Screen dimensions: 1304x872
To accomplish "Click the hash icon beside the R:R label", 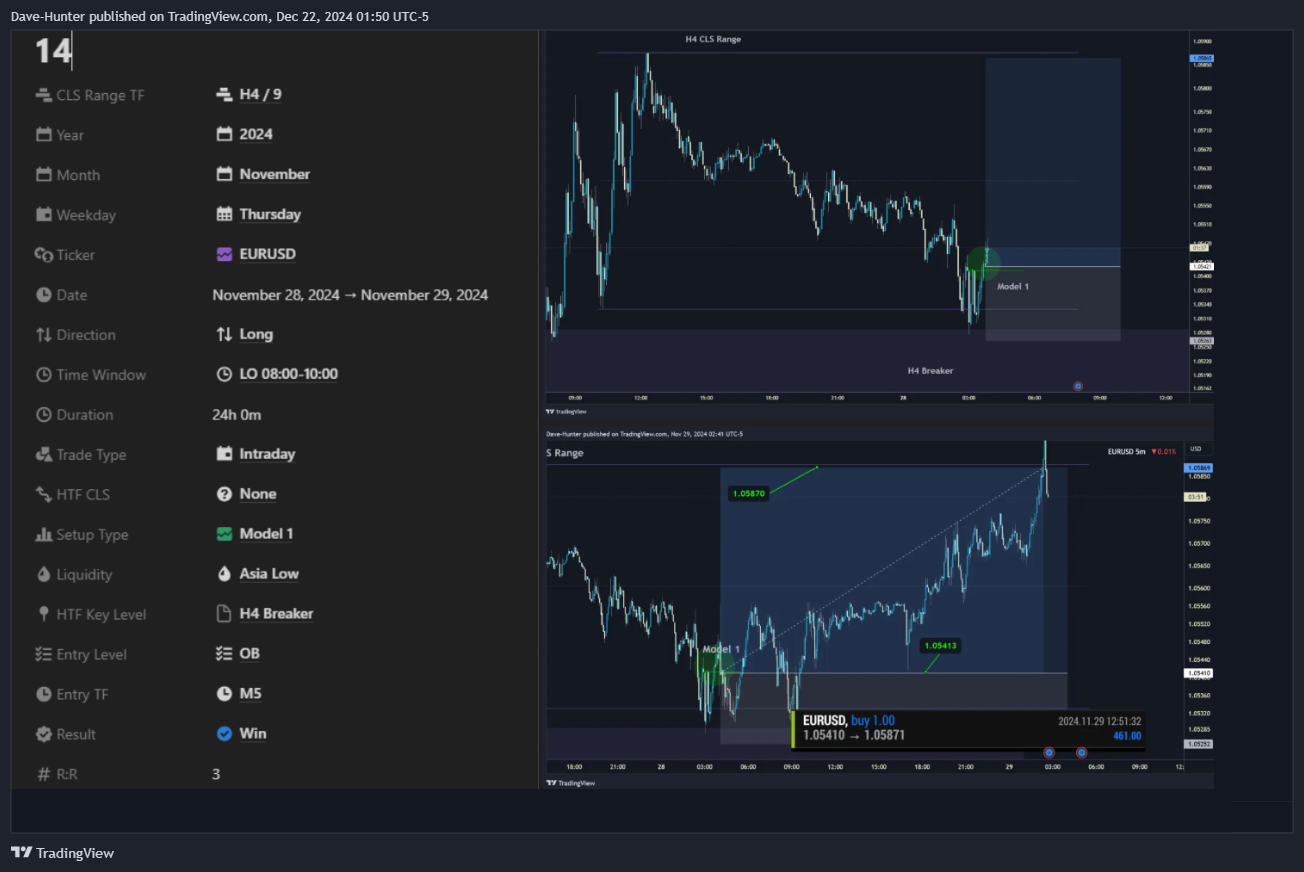I will pyautogui.click(x=43, y=774).
